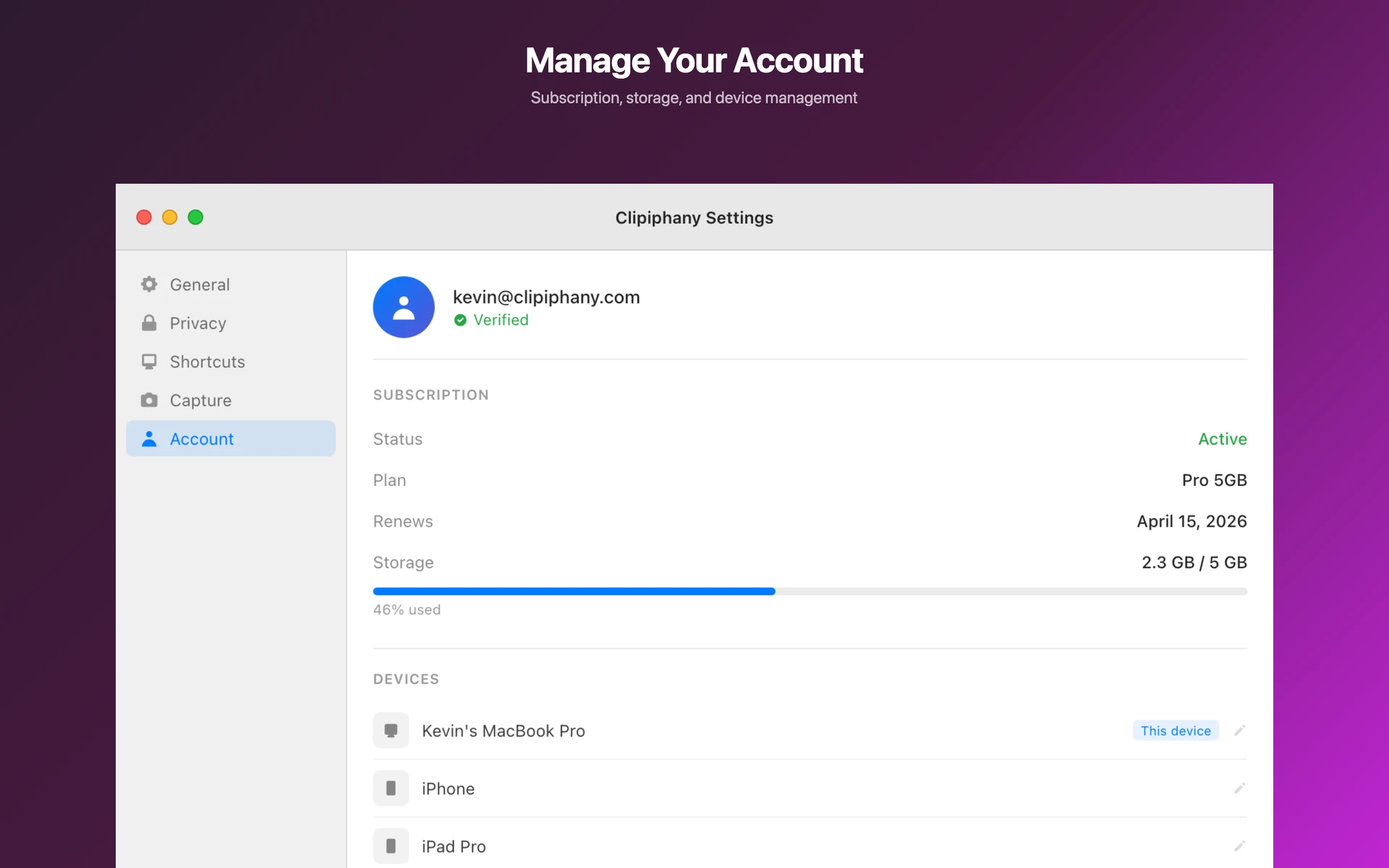Click the Plan label
Viewport: 1389px width, 868px height.
(389, 480)
